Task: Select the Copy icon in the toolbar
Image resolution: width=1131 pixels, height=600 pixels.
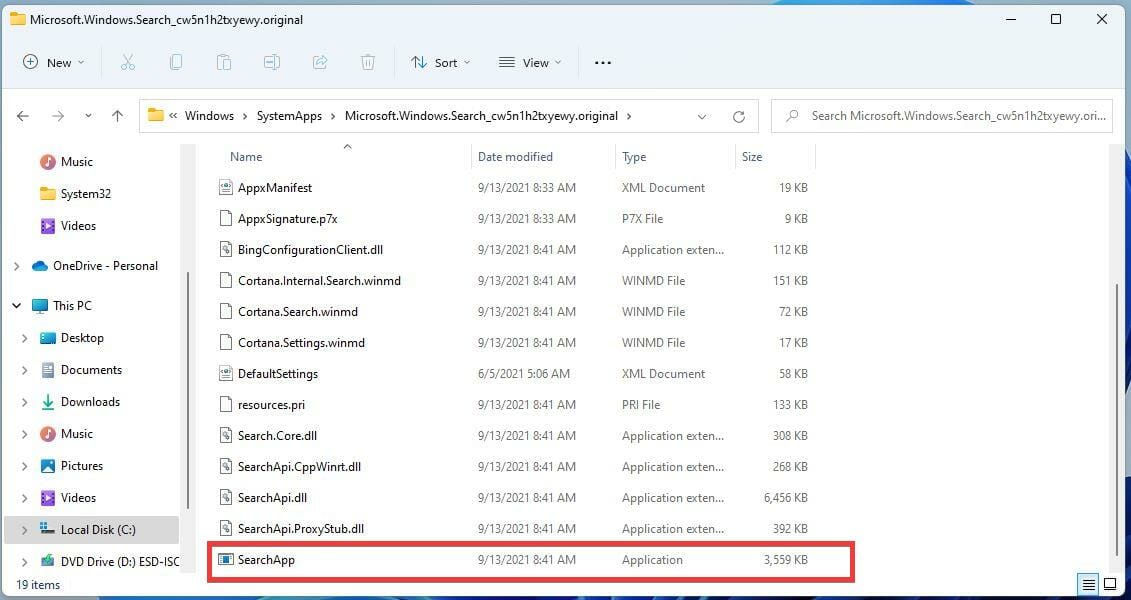Action: tap(176, 62)
